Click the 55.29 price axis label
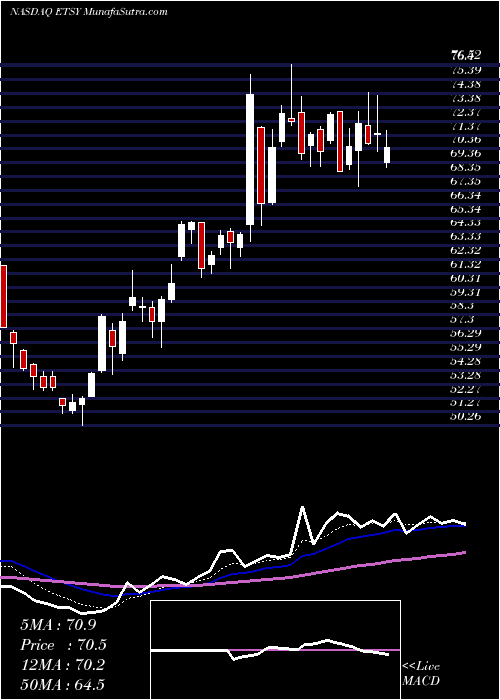The image size is (500, 700). pyautogui.click(x=466, y=347)
